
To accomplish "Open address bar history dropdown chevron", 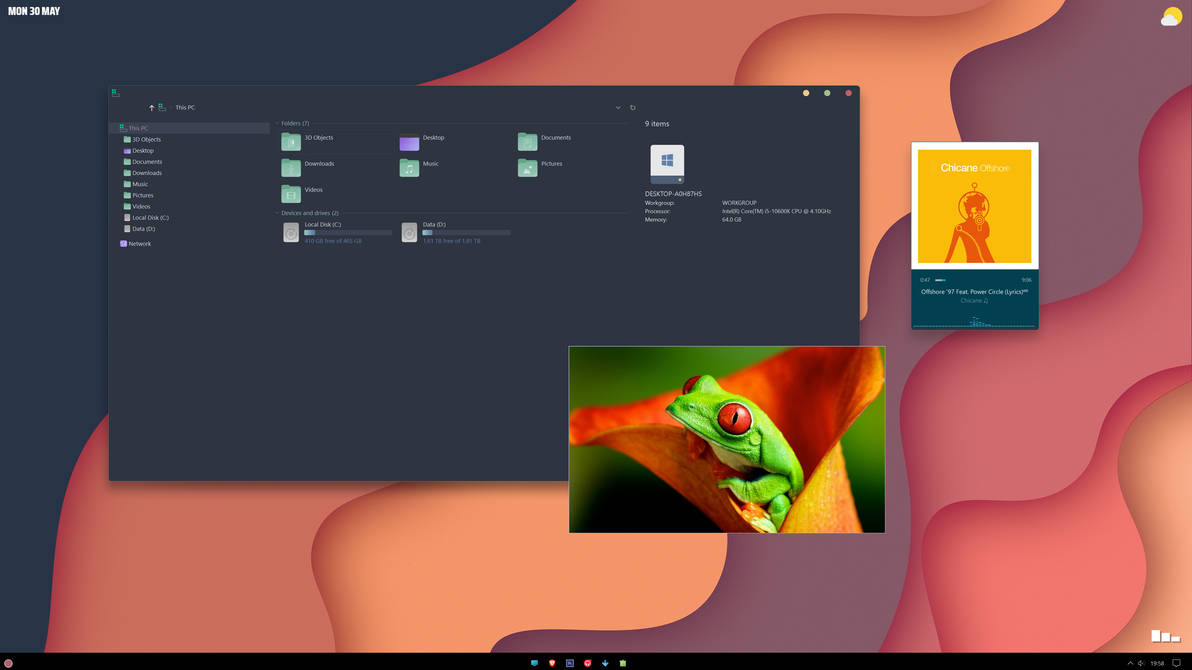I will point(618,108).
